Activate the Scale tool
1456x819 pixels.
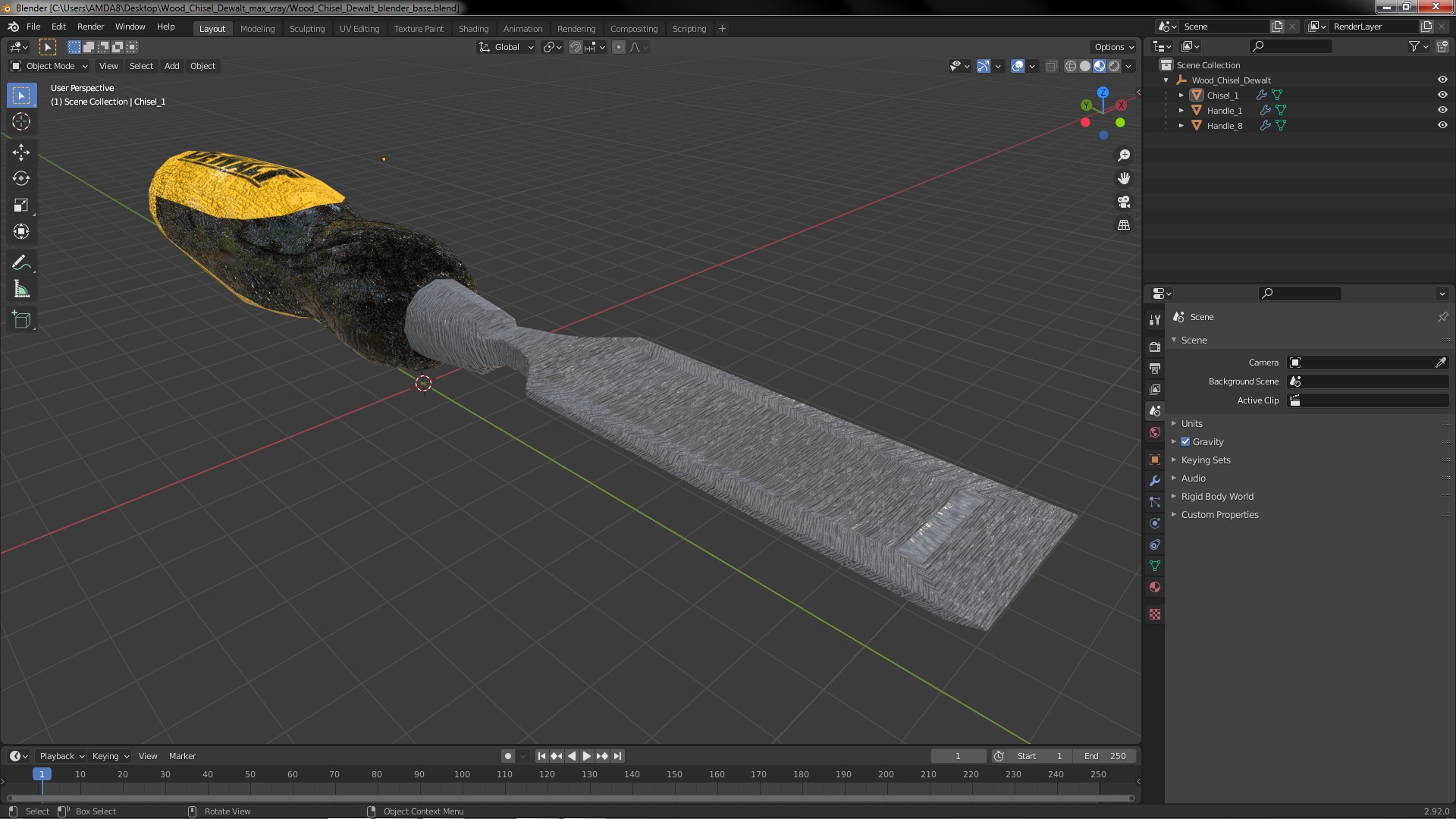[21, 206]
